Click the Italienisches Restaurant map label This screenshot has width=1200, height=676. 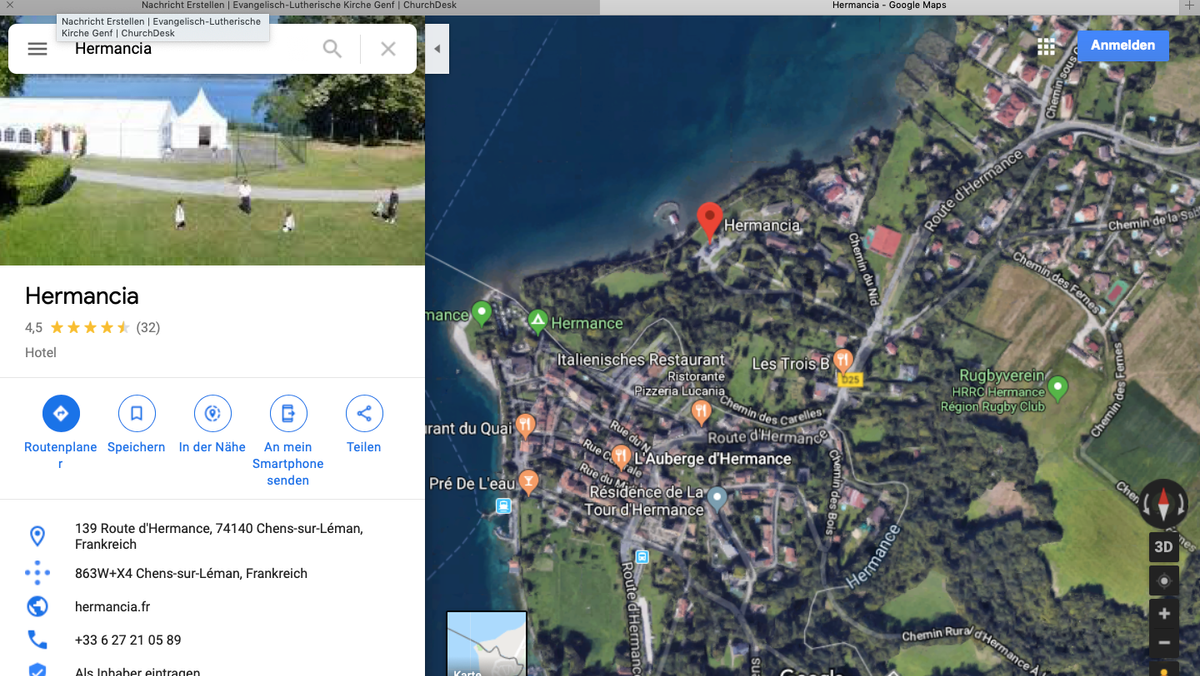pyautogui.click(x=641, y=359)
